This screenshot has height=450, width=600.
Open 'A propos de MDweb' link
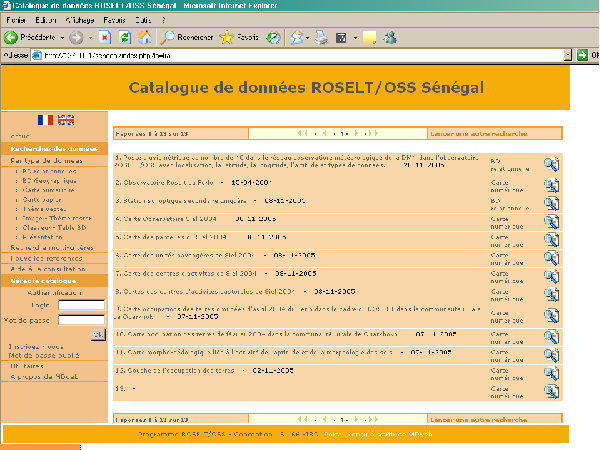pyautogui.click(x=44, y=377)
